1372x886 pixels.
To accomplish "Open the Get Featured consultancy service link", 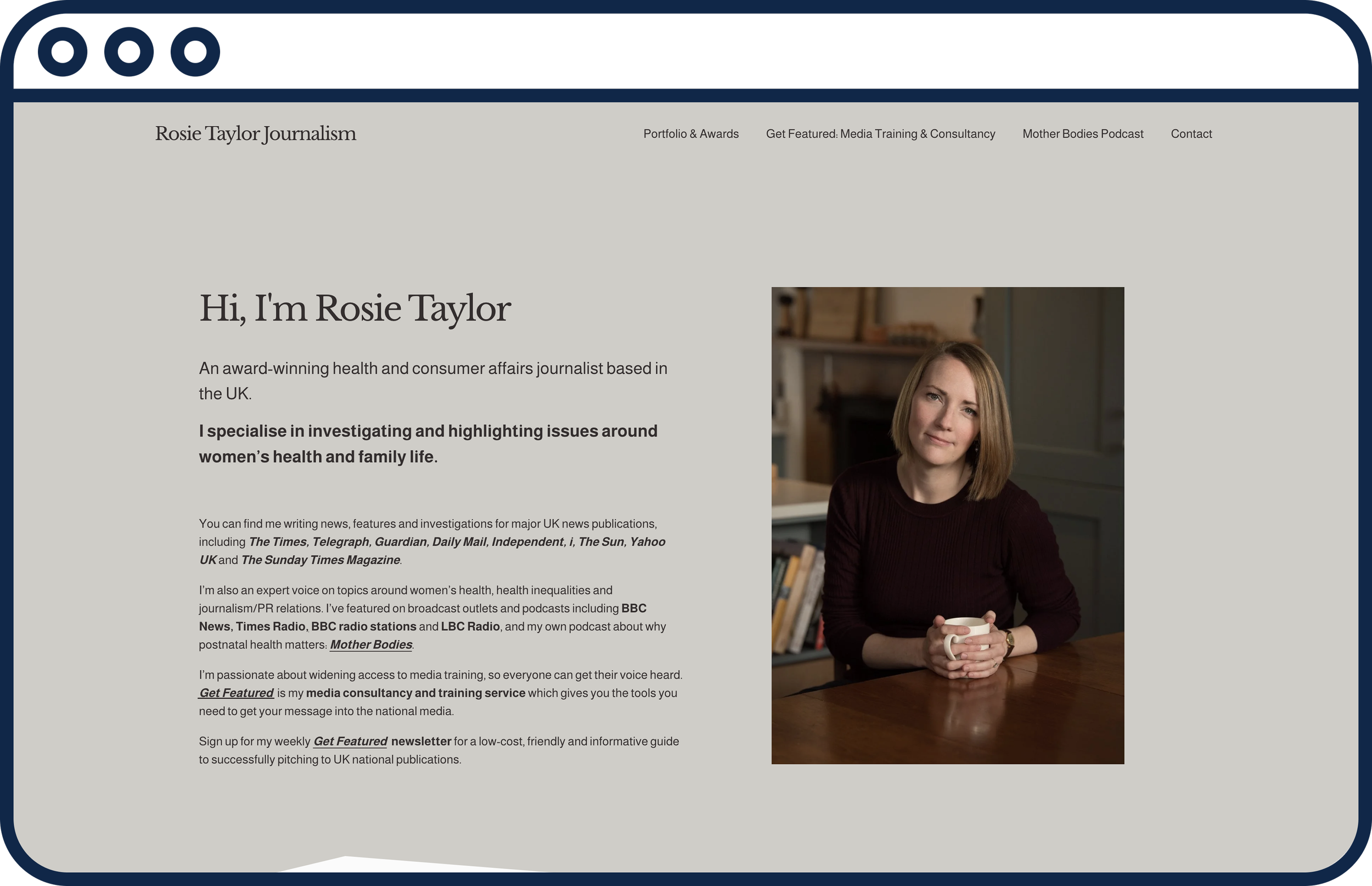I will tap(236, 693).
